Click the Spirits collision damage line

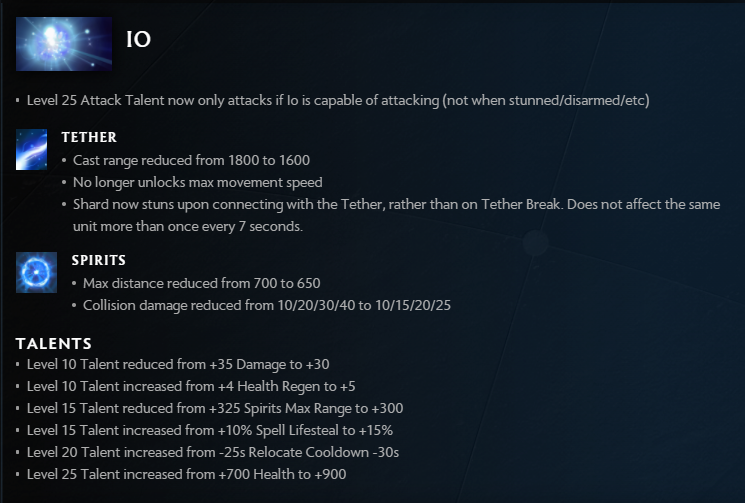[266, 305]
